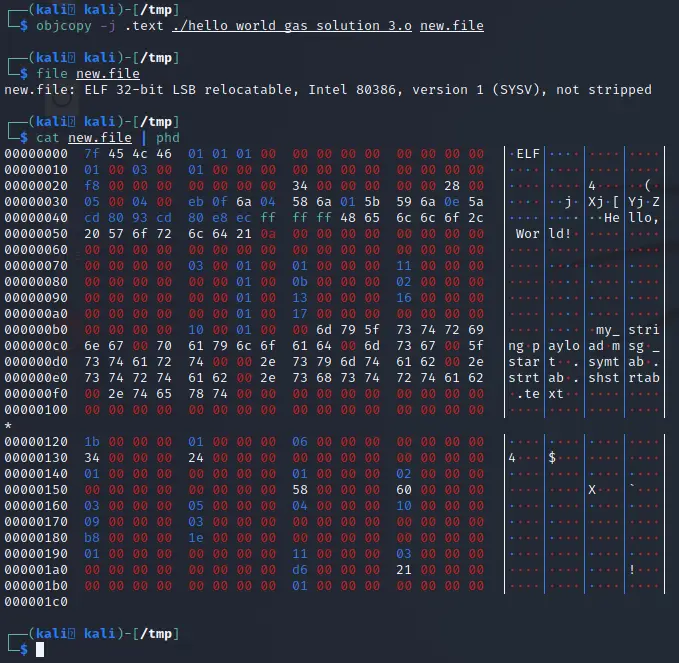Click the d6 byte in row 000001a0

coord(300,570)
